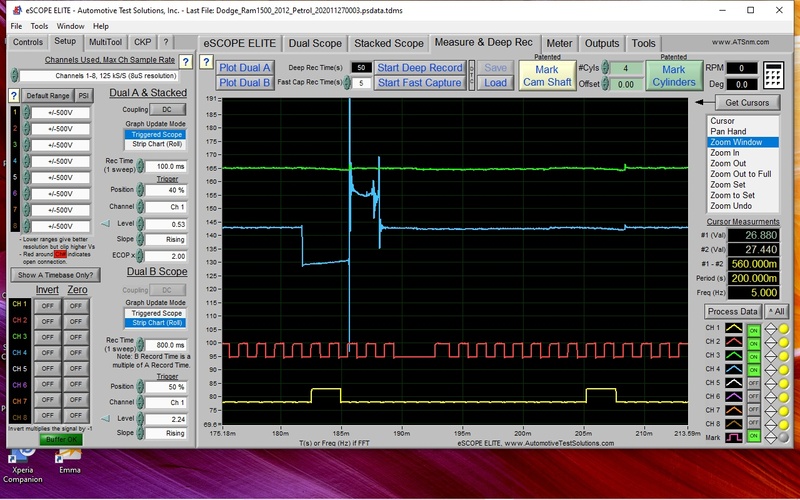Select Strip Chart (Roll) under Dual A mode
This screenshot has width=800, height=500.
point(156,144)
